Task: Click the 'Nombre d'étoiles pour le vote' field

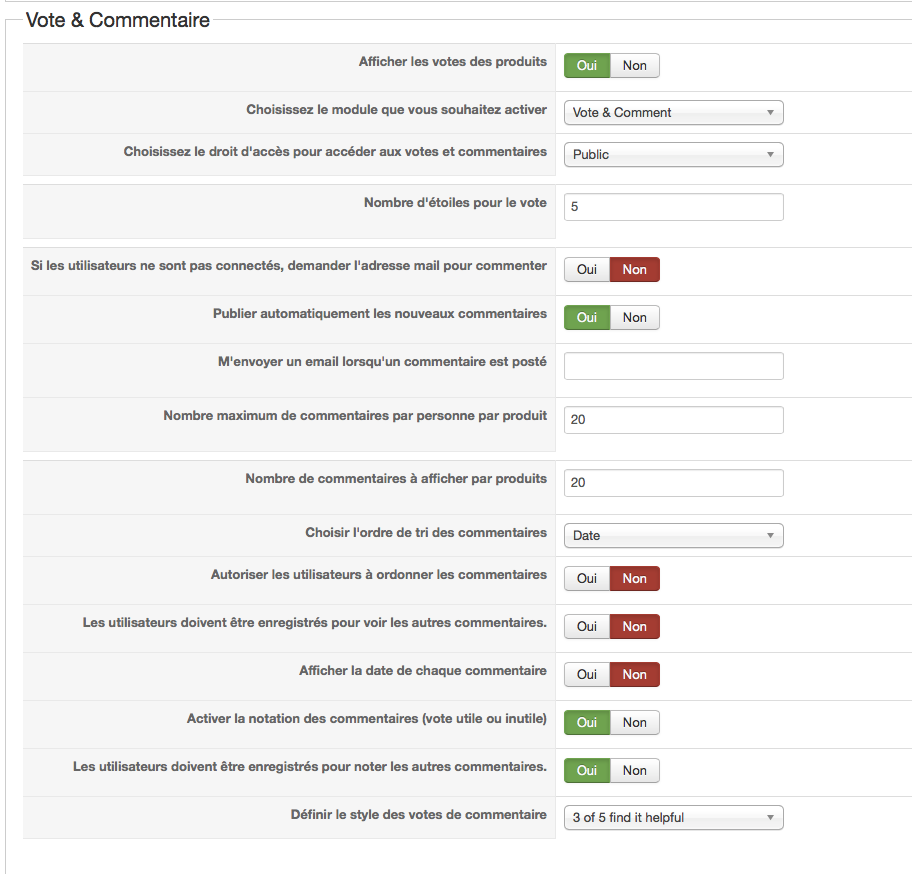Action: pyautogui.click(x=673, y=207)
